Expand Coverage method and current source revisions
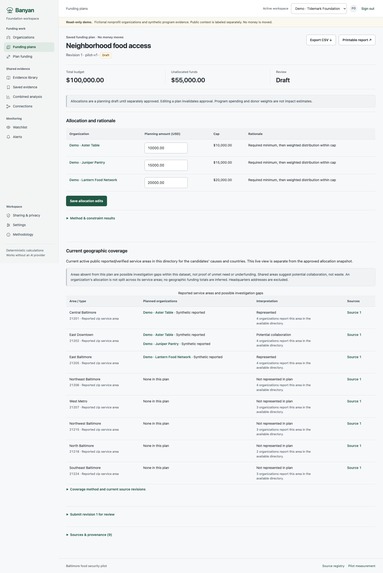 106,489
